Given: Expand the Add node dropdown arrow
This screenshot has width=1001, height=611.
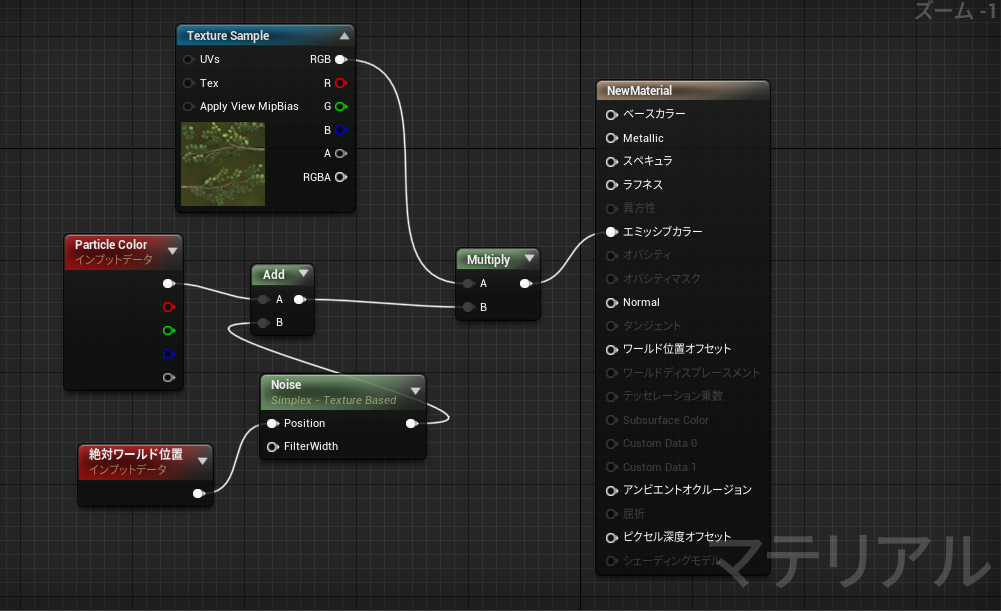Looking at the screenshot, I should pyautogui.click(x=304, y=273).
